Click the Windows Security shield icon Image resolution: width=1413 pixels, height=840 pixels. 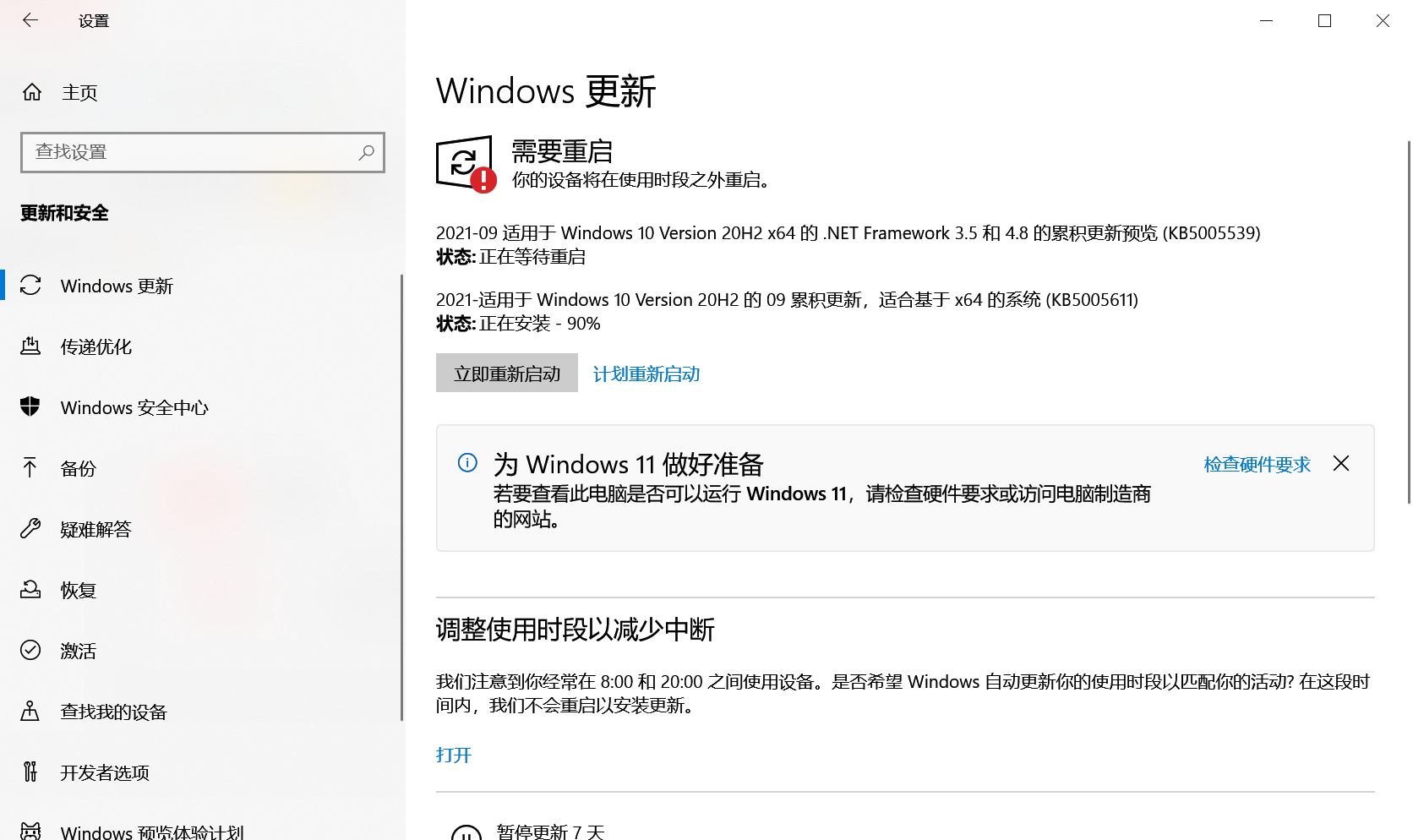30,406
